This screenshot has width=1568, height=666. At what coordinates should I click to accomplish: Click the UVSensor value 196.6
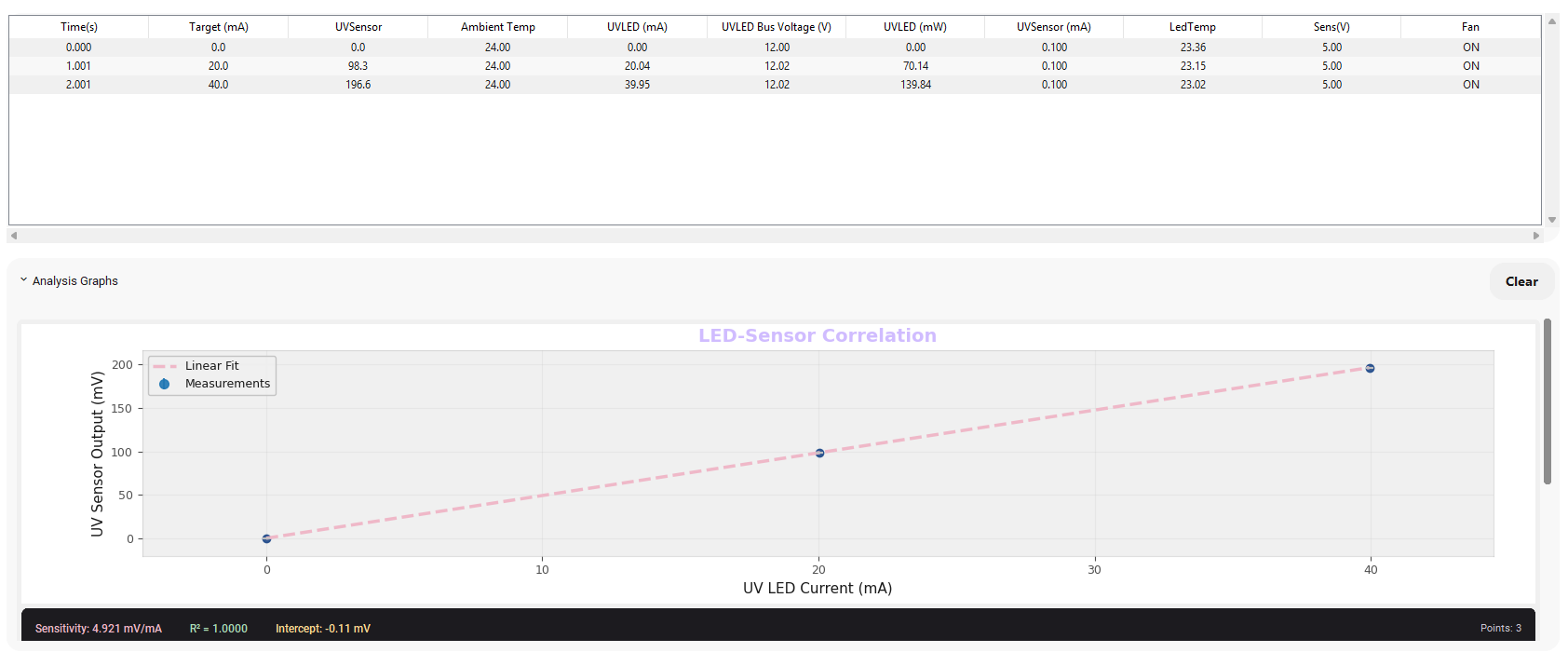pyautogui.click(x=358, y=85)
